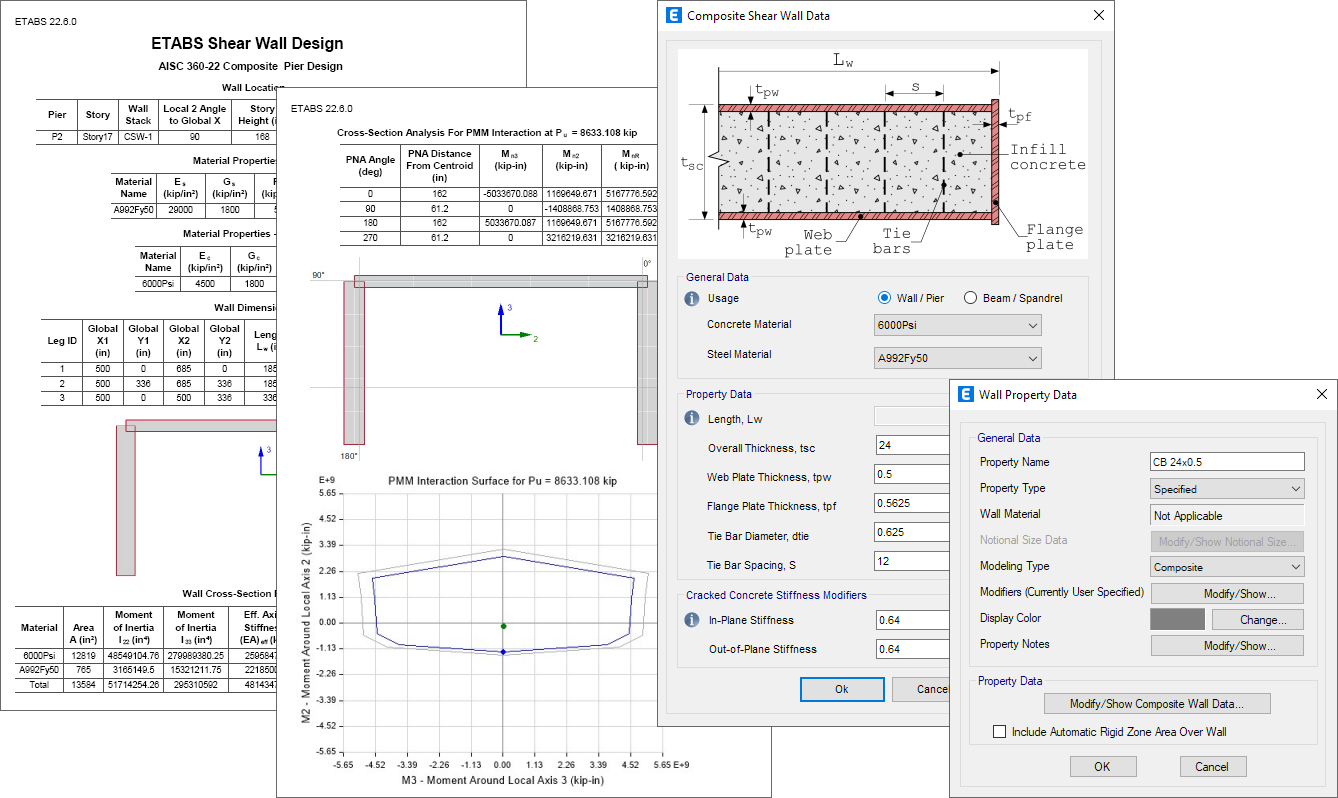Click the P2 pier cell in the report

coord(57,137)
